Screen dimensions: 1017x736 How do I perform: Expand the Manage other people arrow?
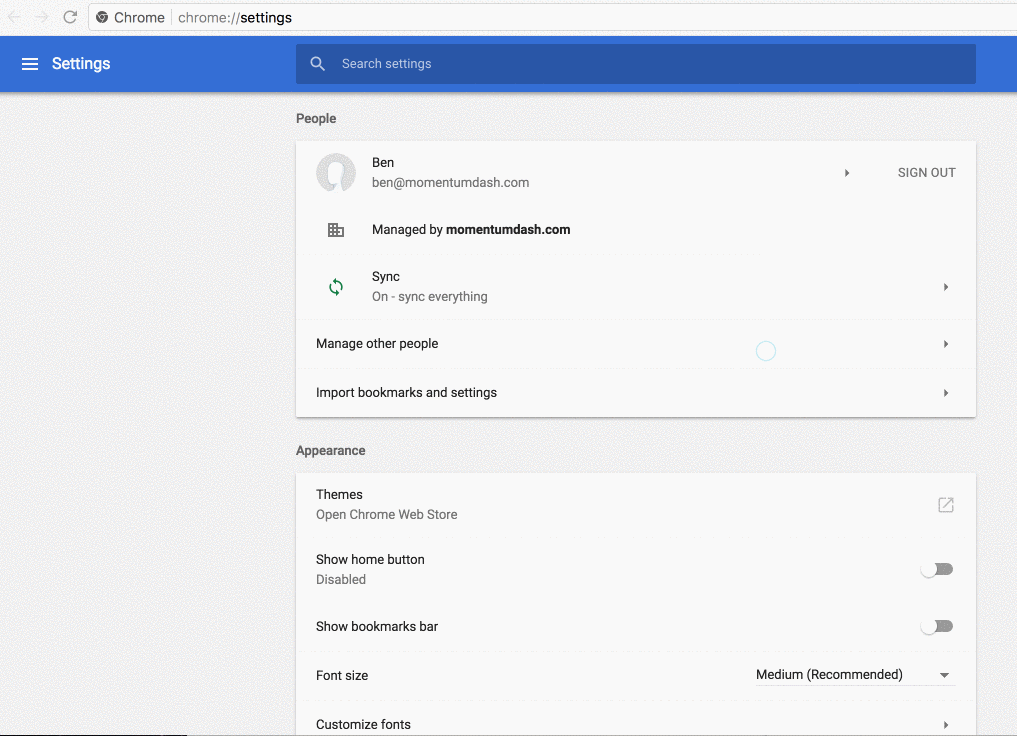(946, 344)
